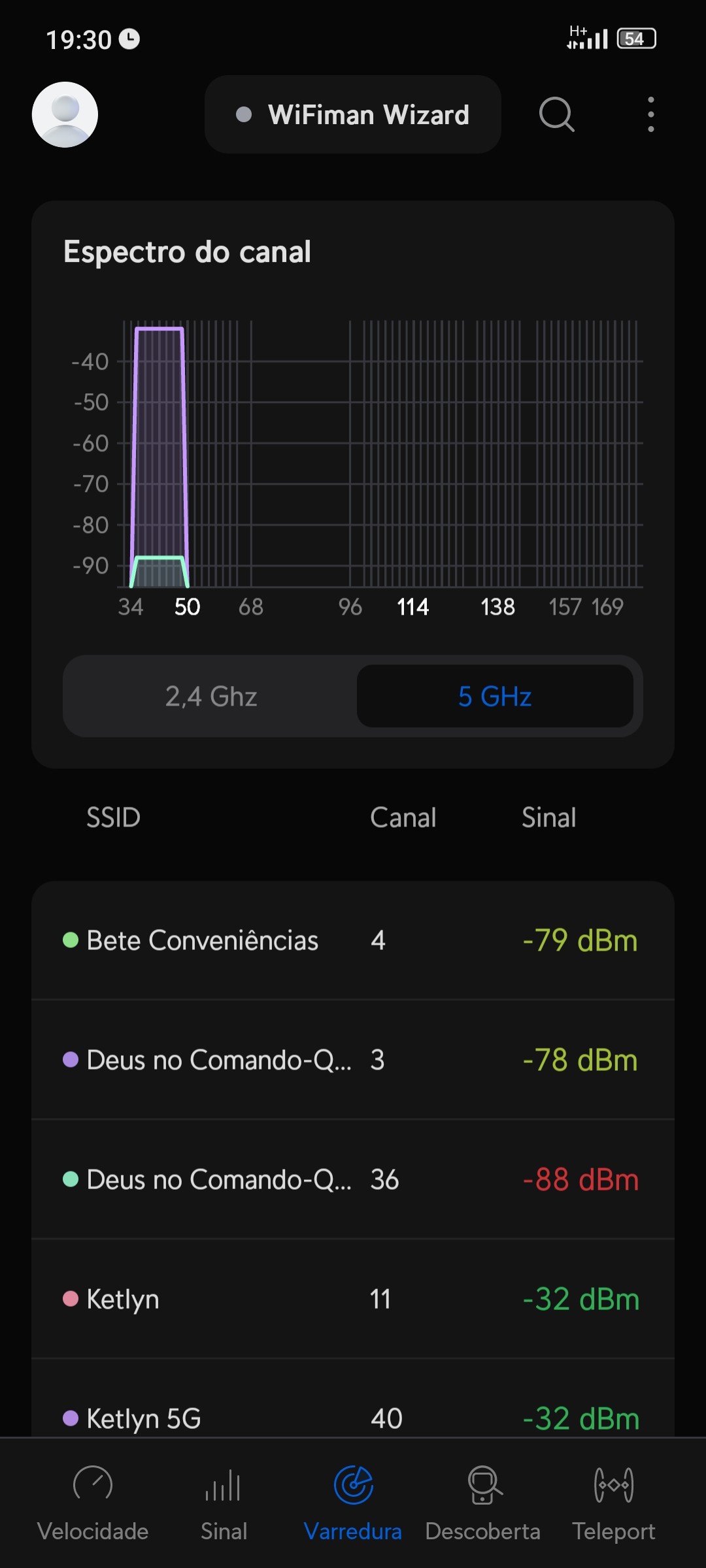Open the three-dot overflow menu
706x1568 pixels.
[x=650, y=114]
